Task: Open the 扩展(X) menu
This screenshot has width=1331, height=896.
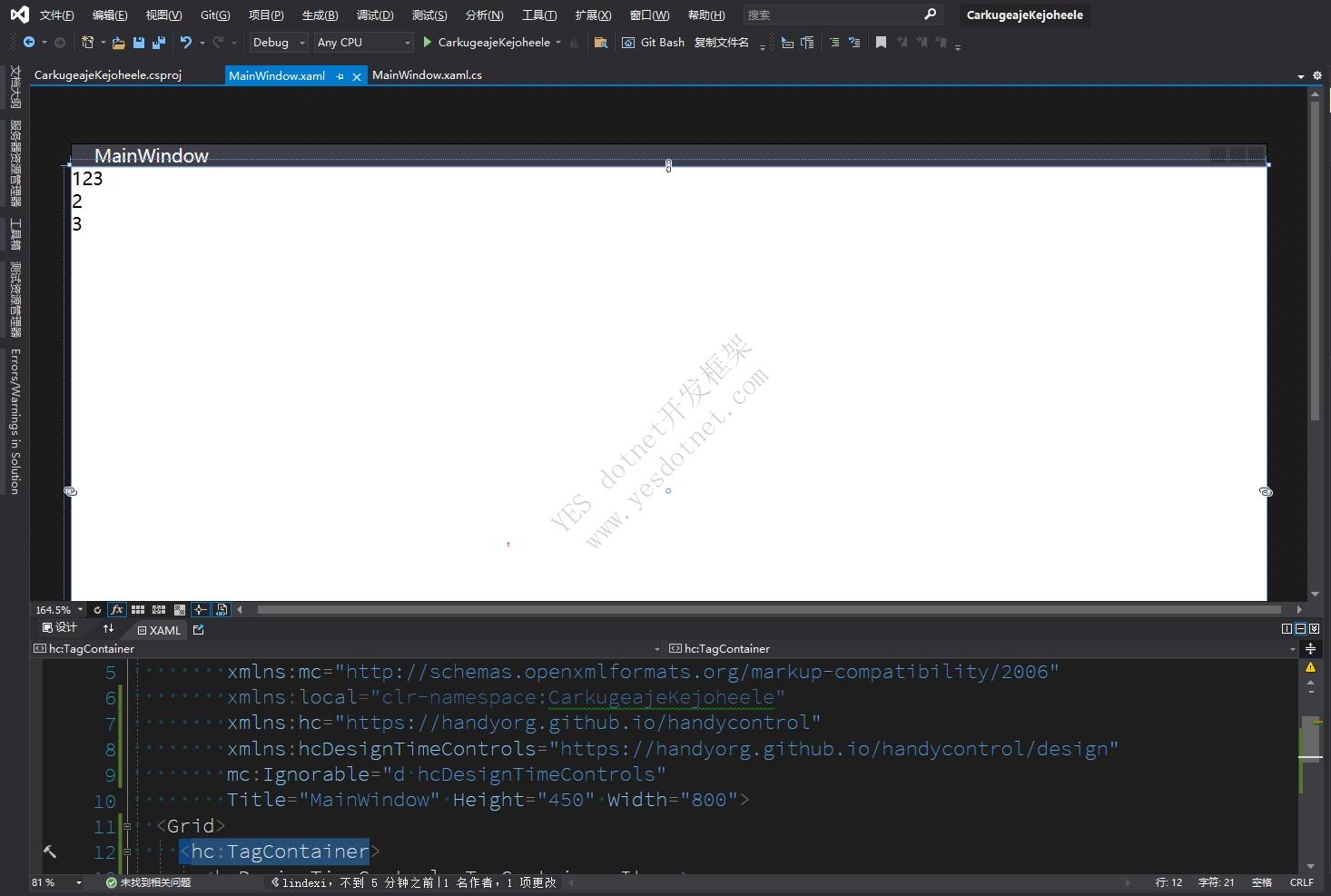Action: pyautogui.click(x=593, y=15)
